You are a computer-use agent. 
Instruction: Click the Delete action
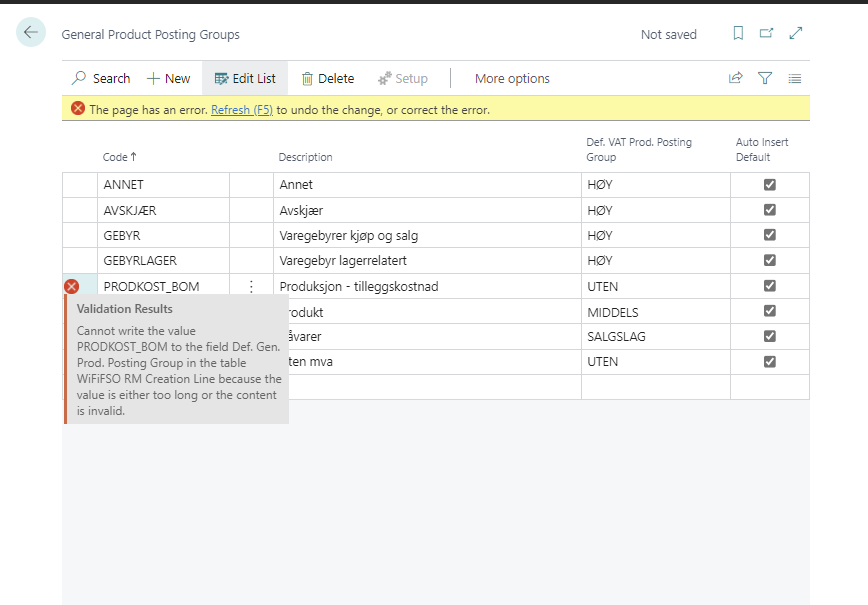click(x=327, y=79)
